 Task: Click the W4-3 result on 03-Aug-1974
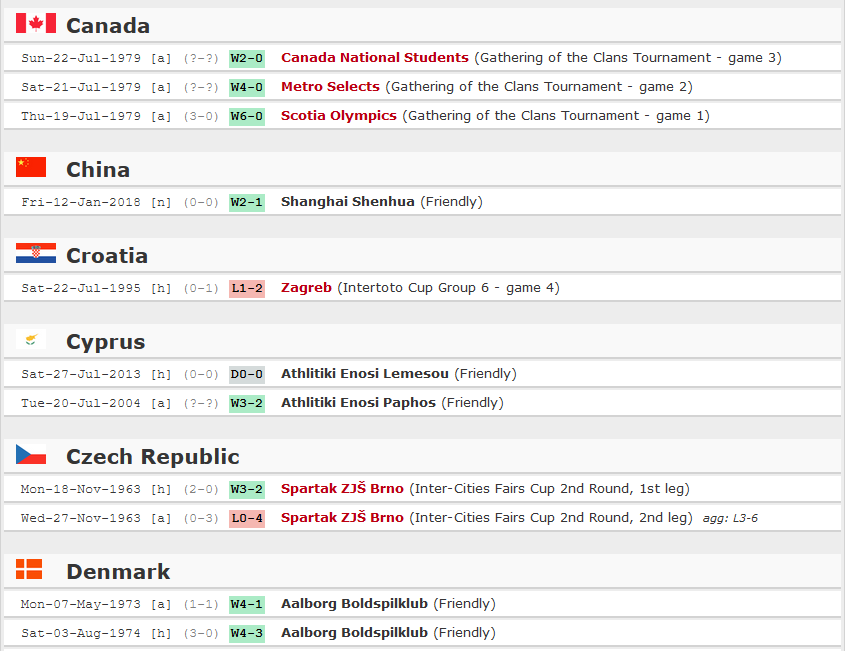point(247,634)
